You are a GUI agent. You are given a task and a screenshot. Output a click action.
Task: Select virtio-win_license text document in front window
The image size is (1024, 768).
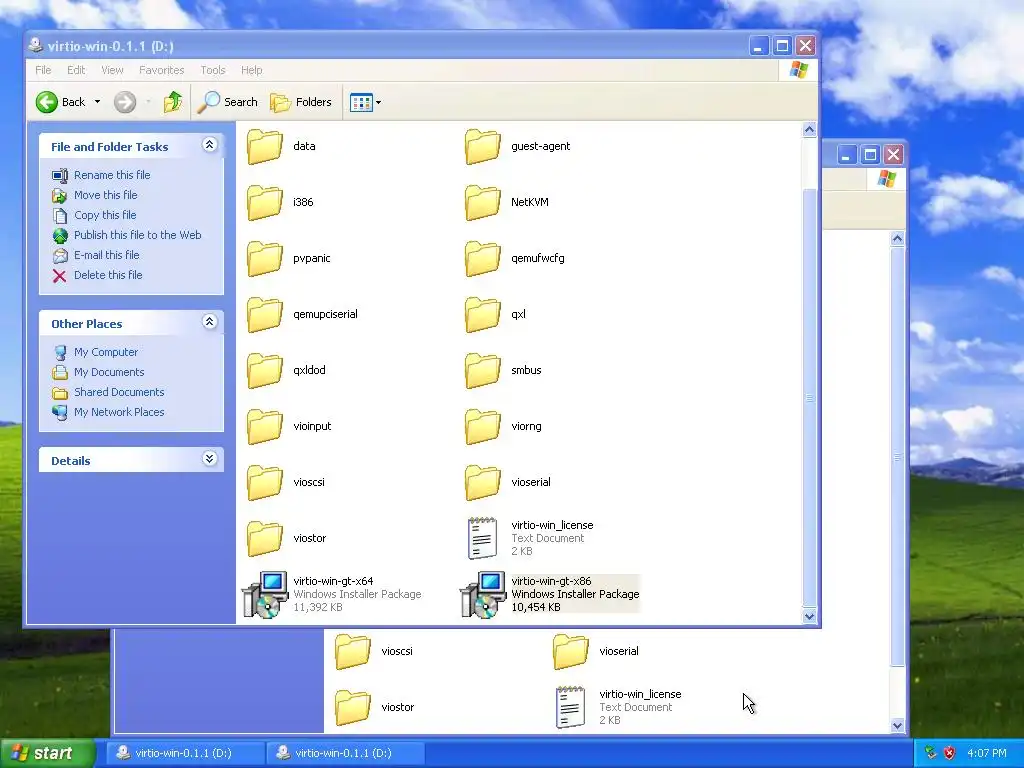point(529,538)
